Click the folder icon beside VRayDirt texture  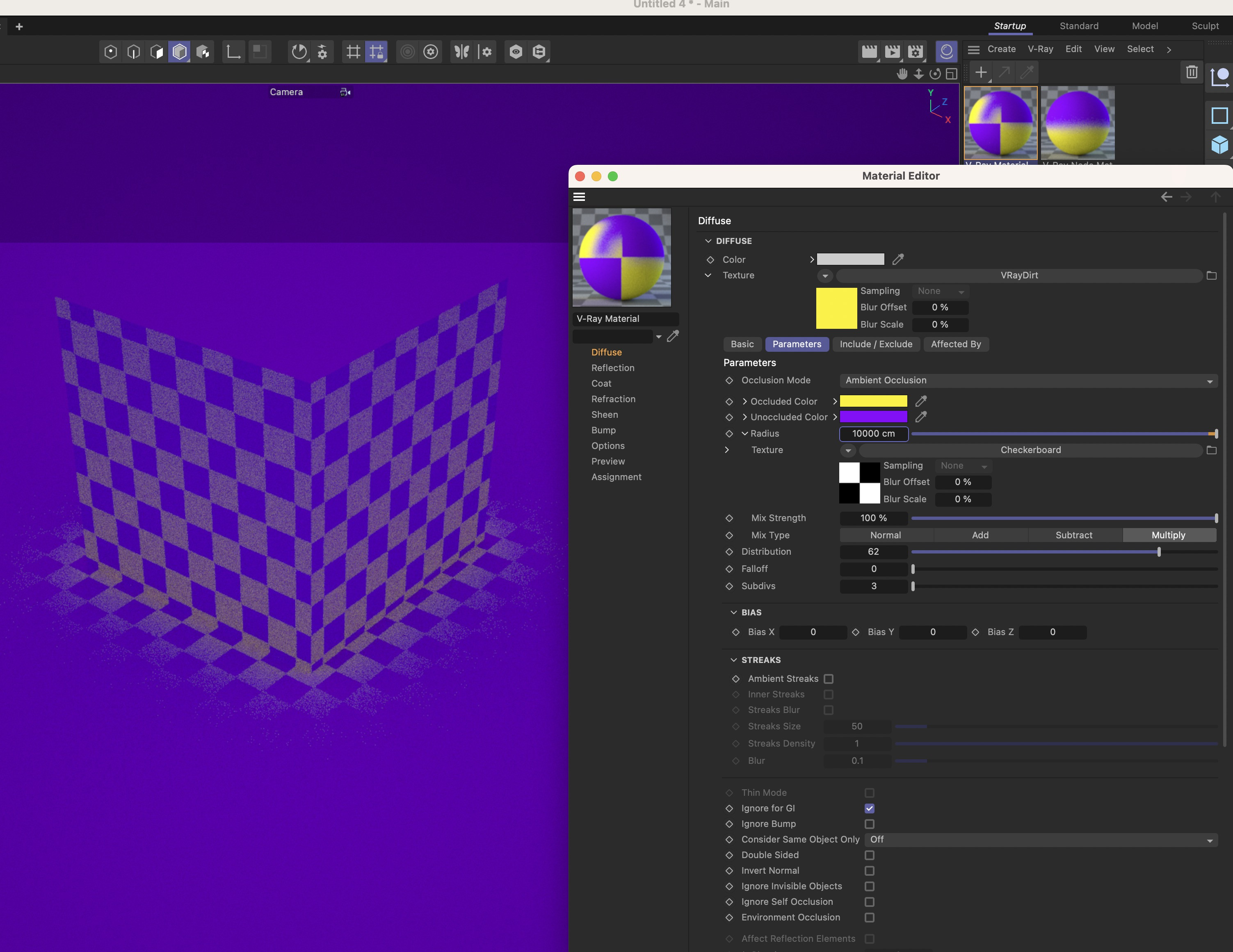tap(1212, 276)
